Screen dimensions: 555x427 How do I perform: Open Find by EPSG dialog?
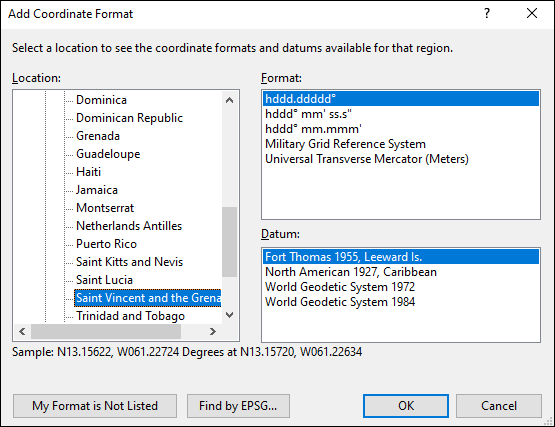pyautogui.click(x=238, y=406)
